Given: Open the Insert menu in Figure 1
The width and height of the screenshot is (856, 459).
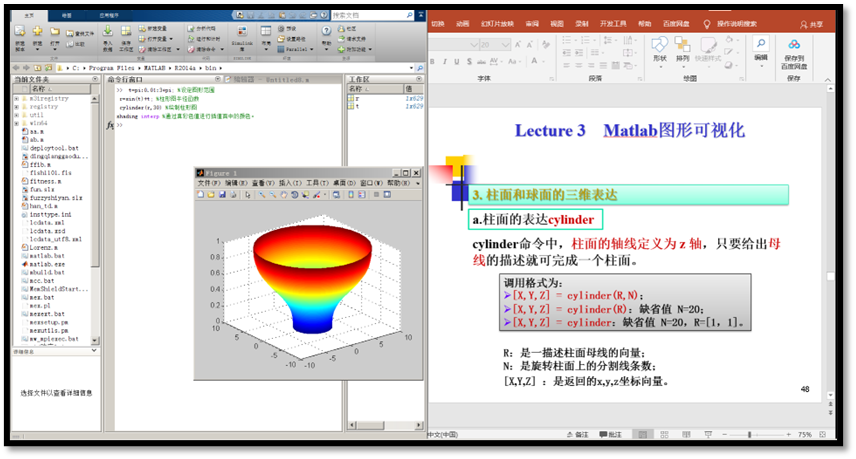Looking at the screenshot, I should point(289,183).
